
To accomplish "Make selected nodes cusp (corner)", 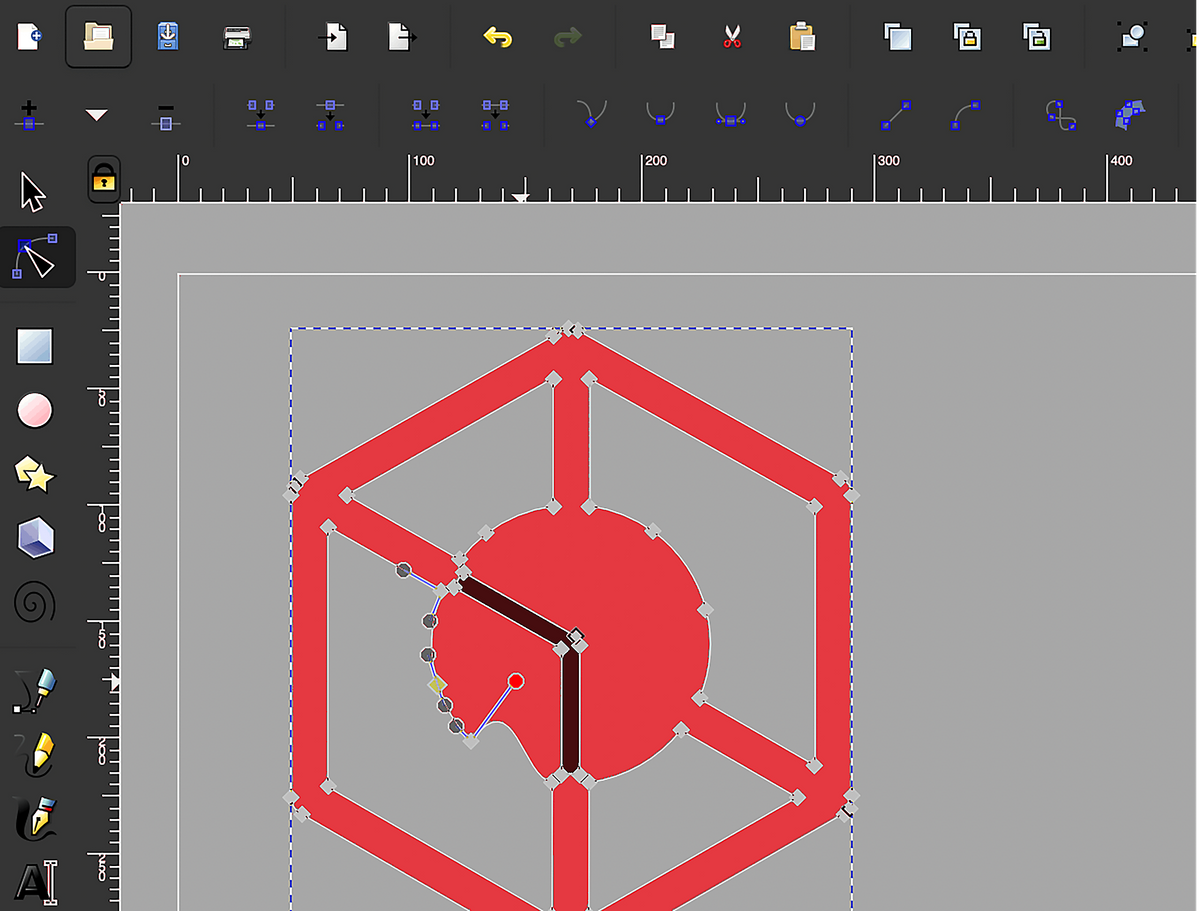I will coord(590,116).
